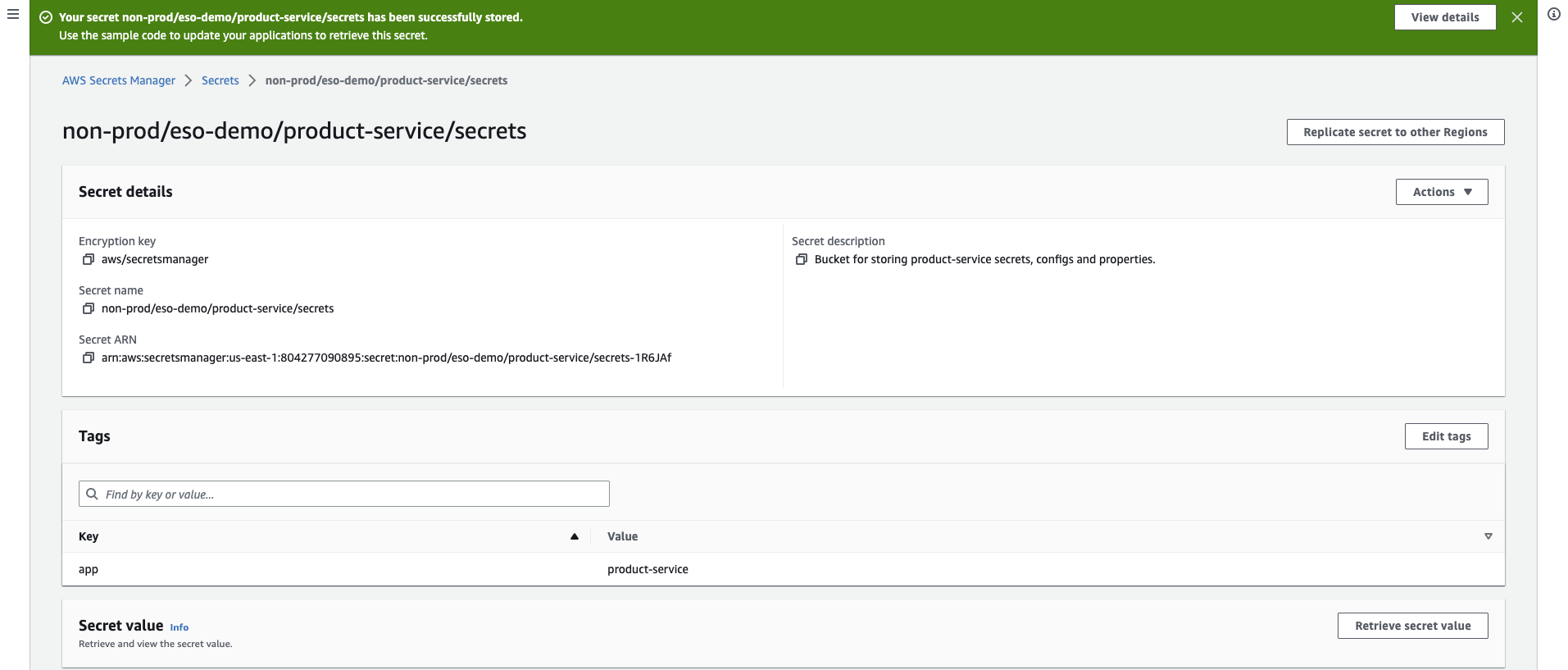Copy the encryption key value
The height and width of the screenshot is (670, 1568).
click(89, 259)
